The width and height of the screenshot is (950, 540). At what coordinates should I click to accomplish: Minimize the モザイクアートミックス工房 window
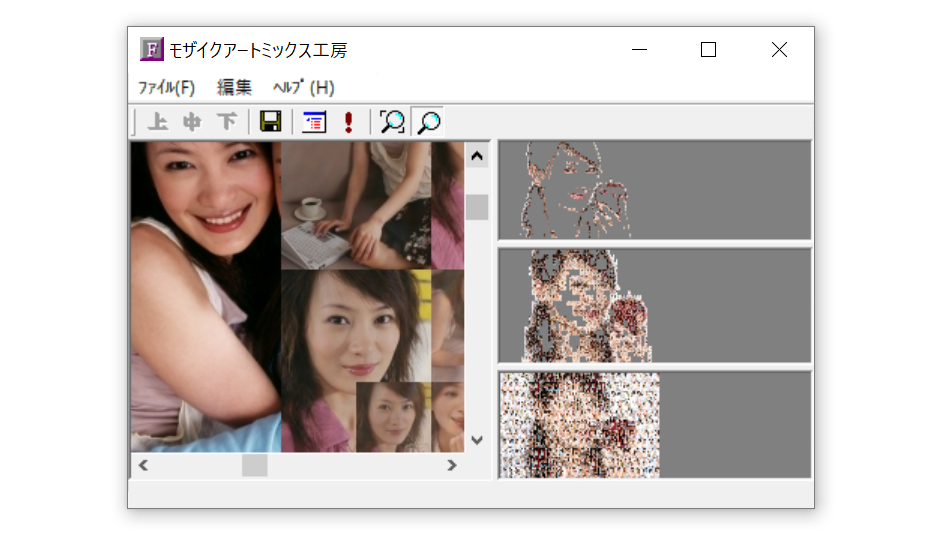pos(639,50)
